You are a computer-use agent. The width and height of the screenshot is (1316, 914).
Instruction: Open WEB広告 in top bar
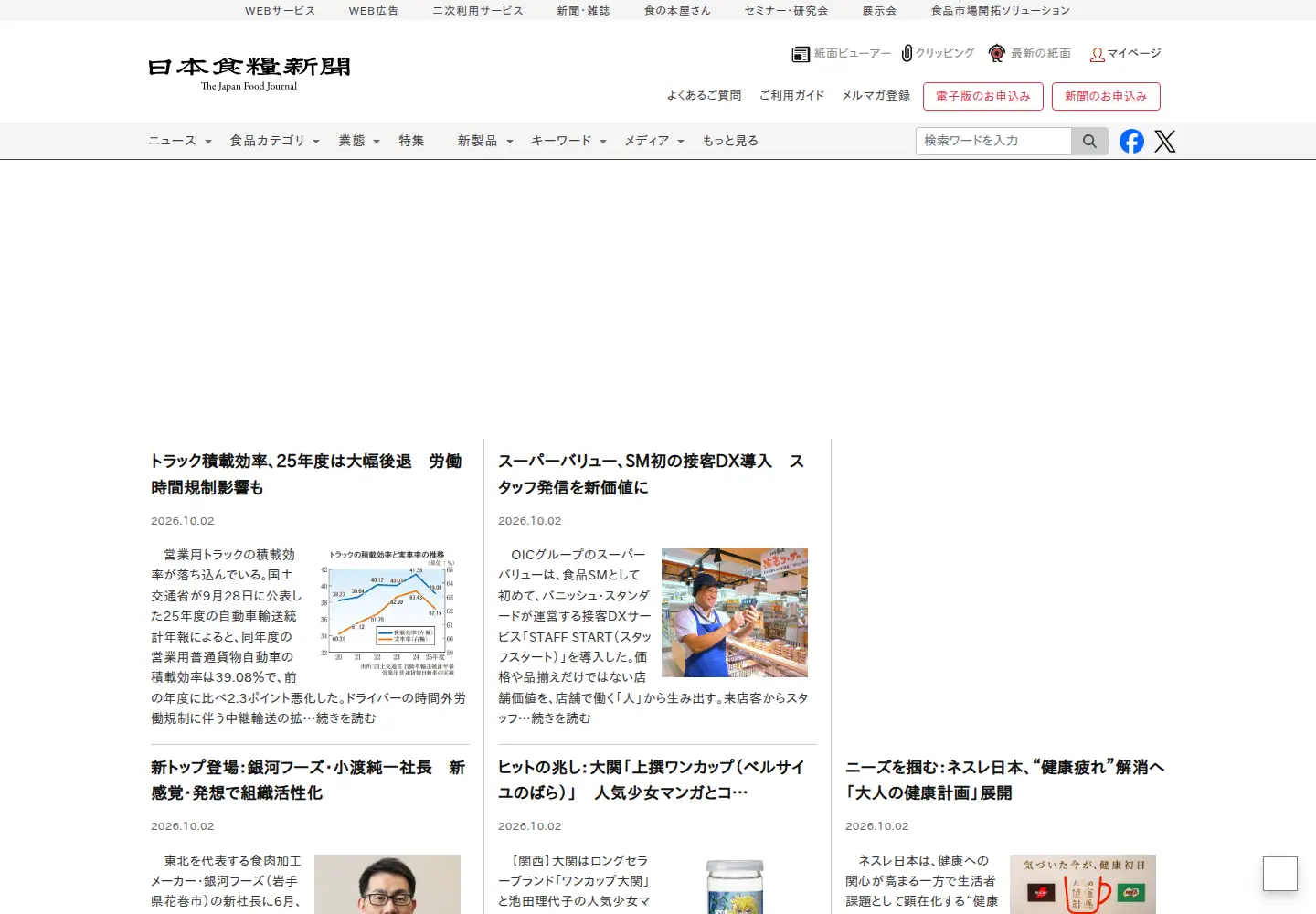tap(374, 11)
